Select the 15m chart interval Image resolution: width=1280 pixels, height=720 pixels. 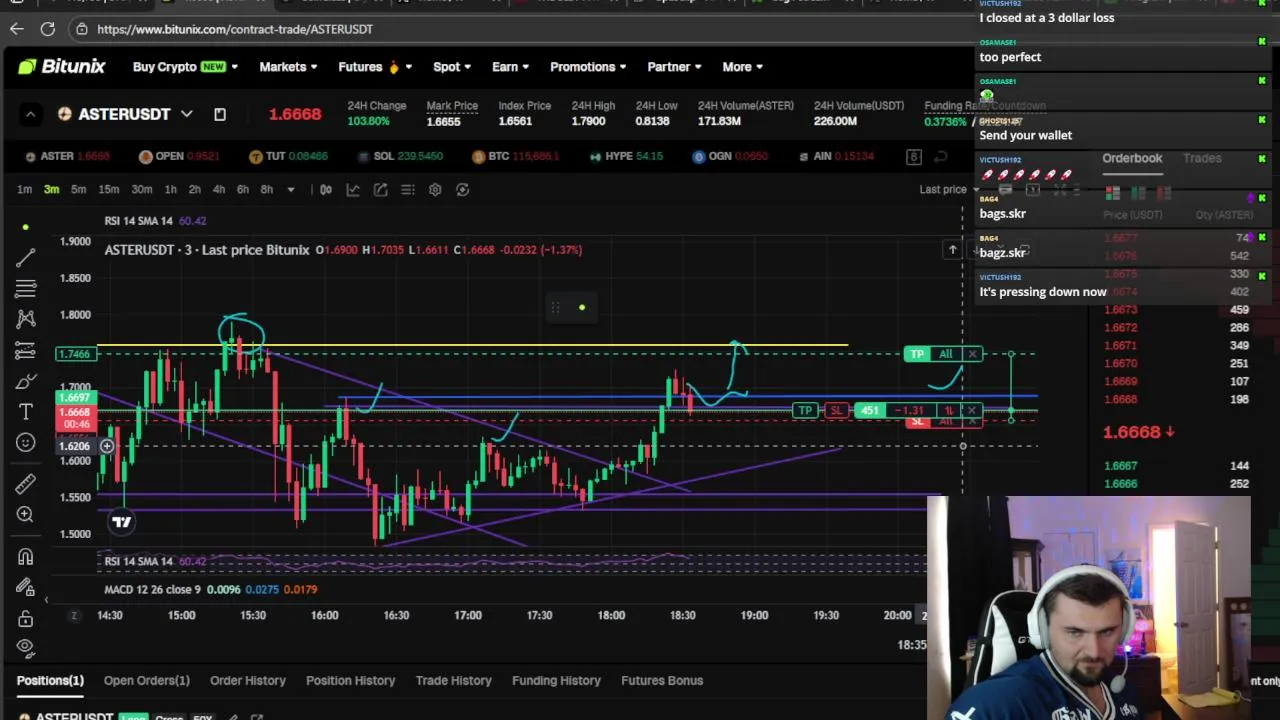(x=109, y=190)
